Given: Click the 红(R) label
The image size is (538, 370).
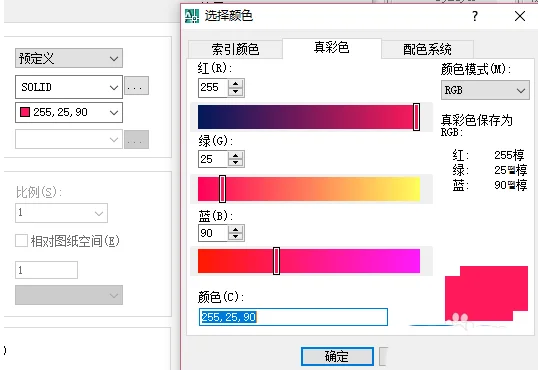Looking at the screenshot, I should [215, 68].
